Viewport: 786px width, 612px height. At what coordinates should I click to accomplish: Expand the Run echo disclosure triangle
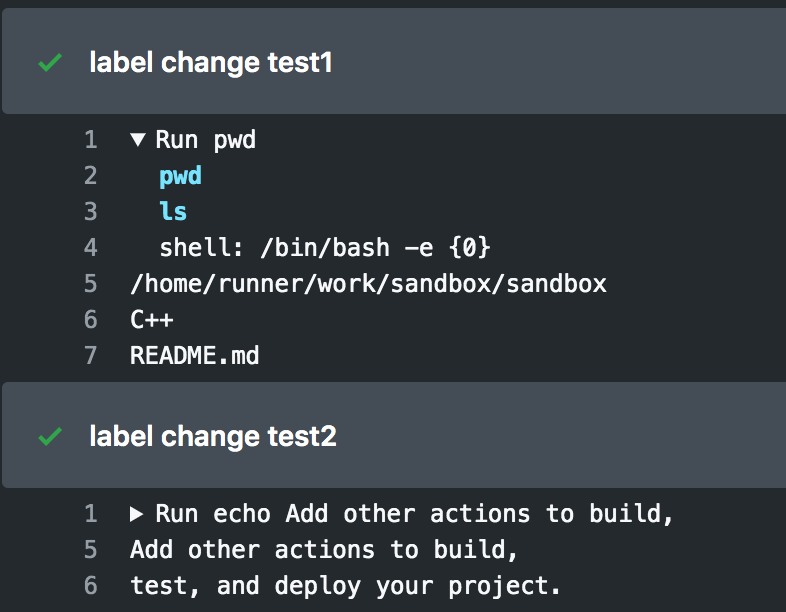coord(138,514)
